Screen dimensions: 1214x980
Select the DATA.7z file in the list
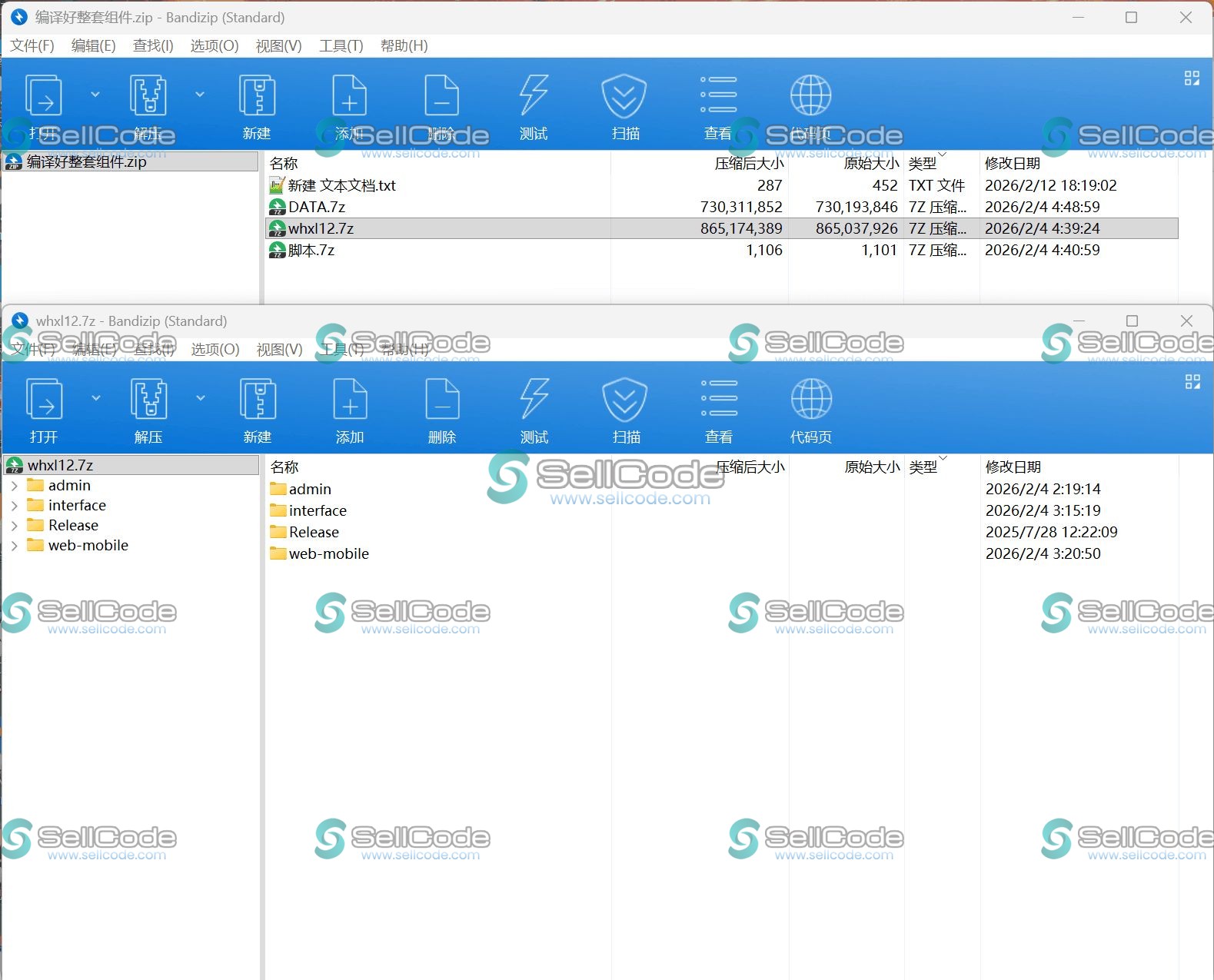click(x=317, y=207)
